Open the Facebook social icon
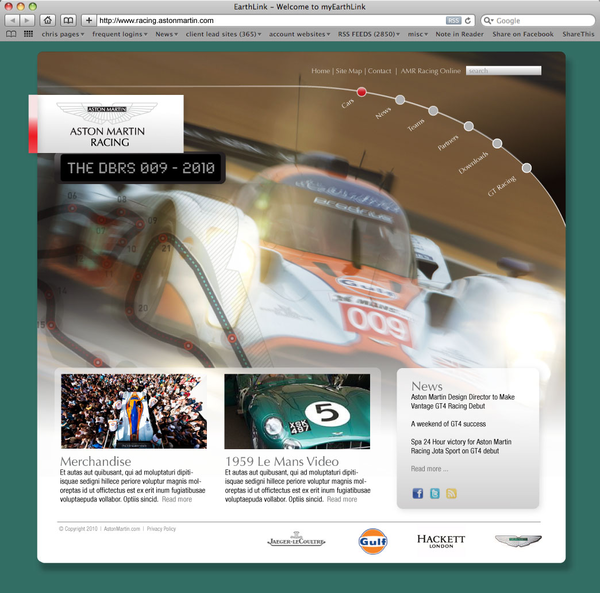The height and width of the screenshot is (593, 600). click(418, 493)
